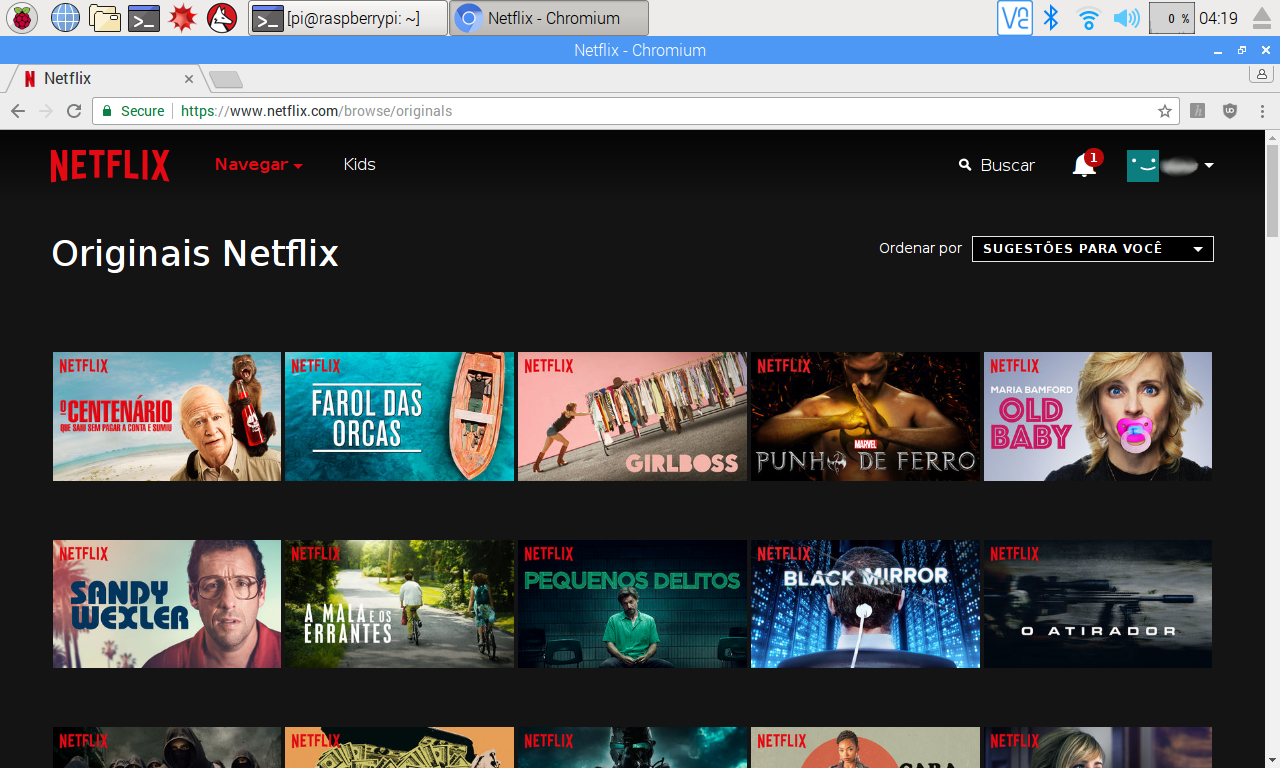Open the Black Mirror title card
The image size is (1280, 768).
[x=866, y=604]
